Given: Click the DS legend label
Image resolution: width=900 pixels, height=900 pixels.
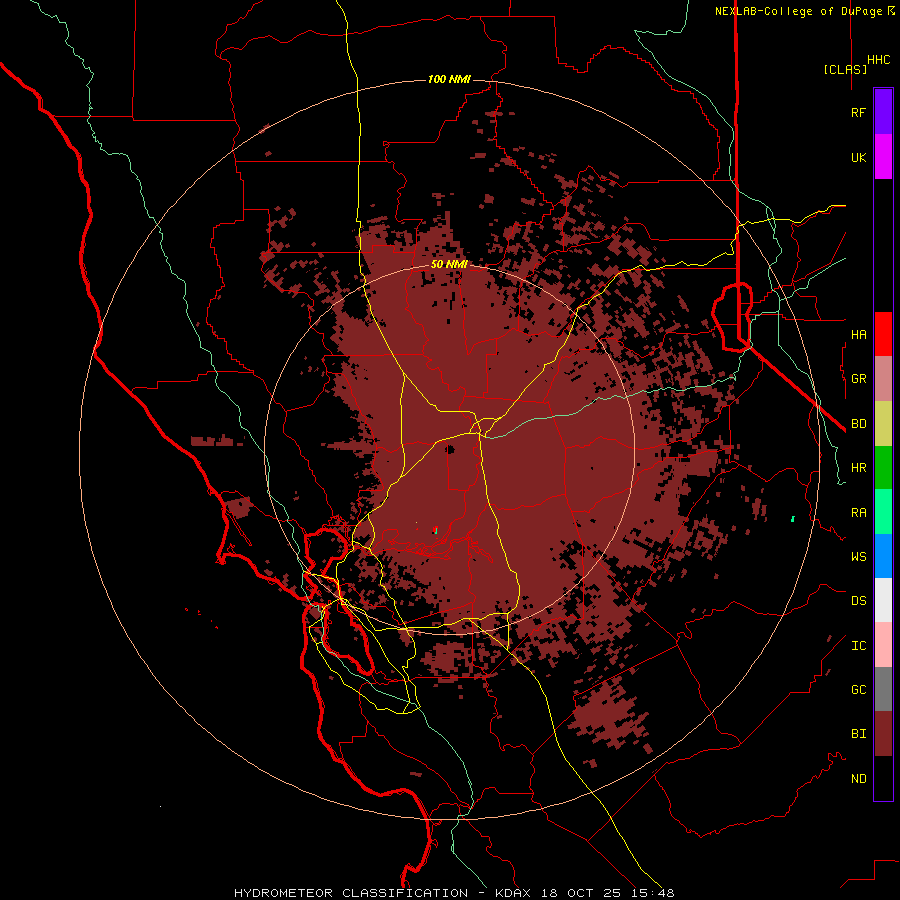Looking at the screenshot, I should [x=858, y=600].
